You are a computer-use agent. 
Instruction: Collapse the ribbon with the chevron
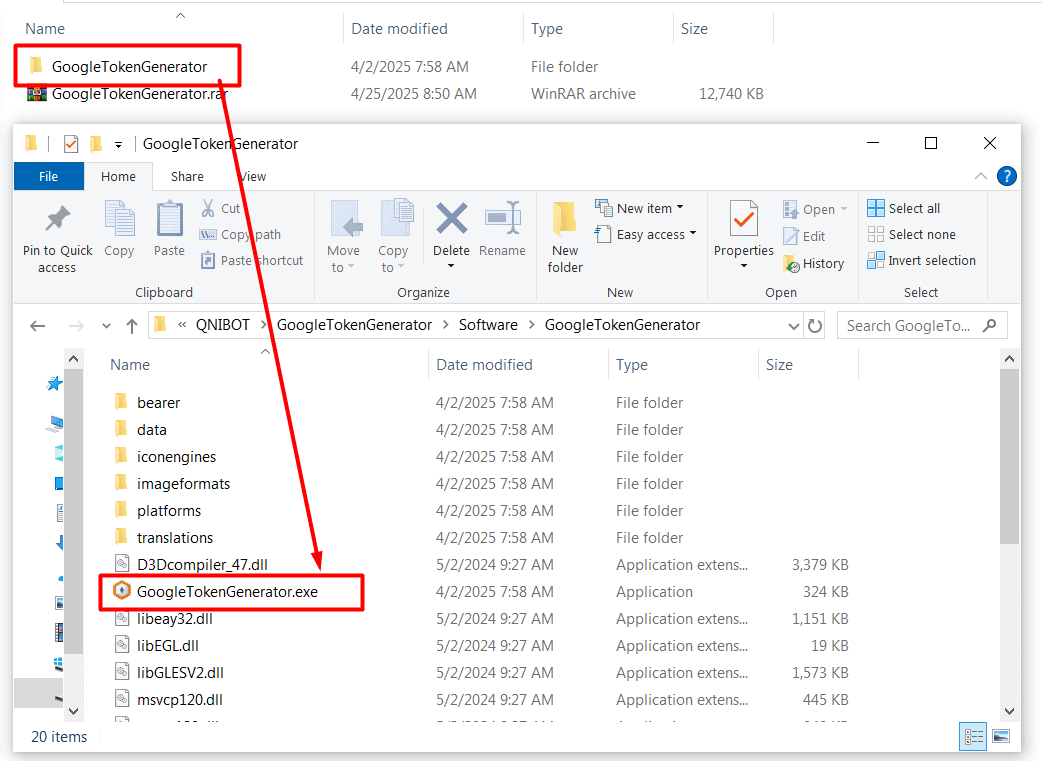(x=980, y=176)
